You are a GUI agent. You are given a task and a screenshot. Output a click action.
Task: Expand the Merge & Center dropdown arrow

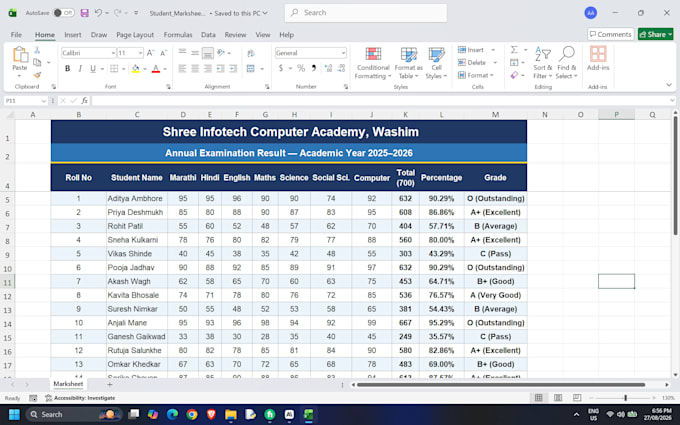(262, 69)
